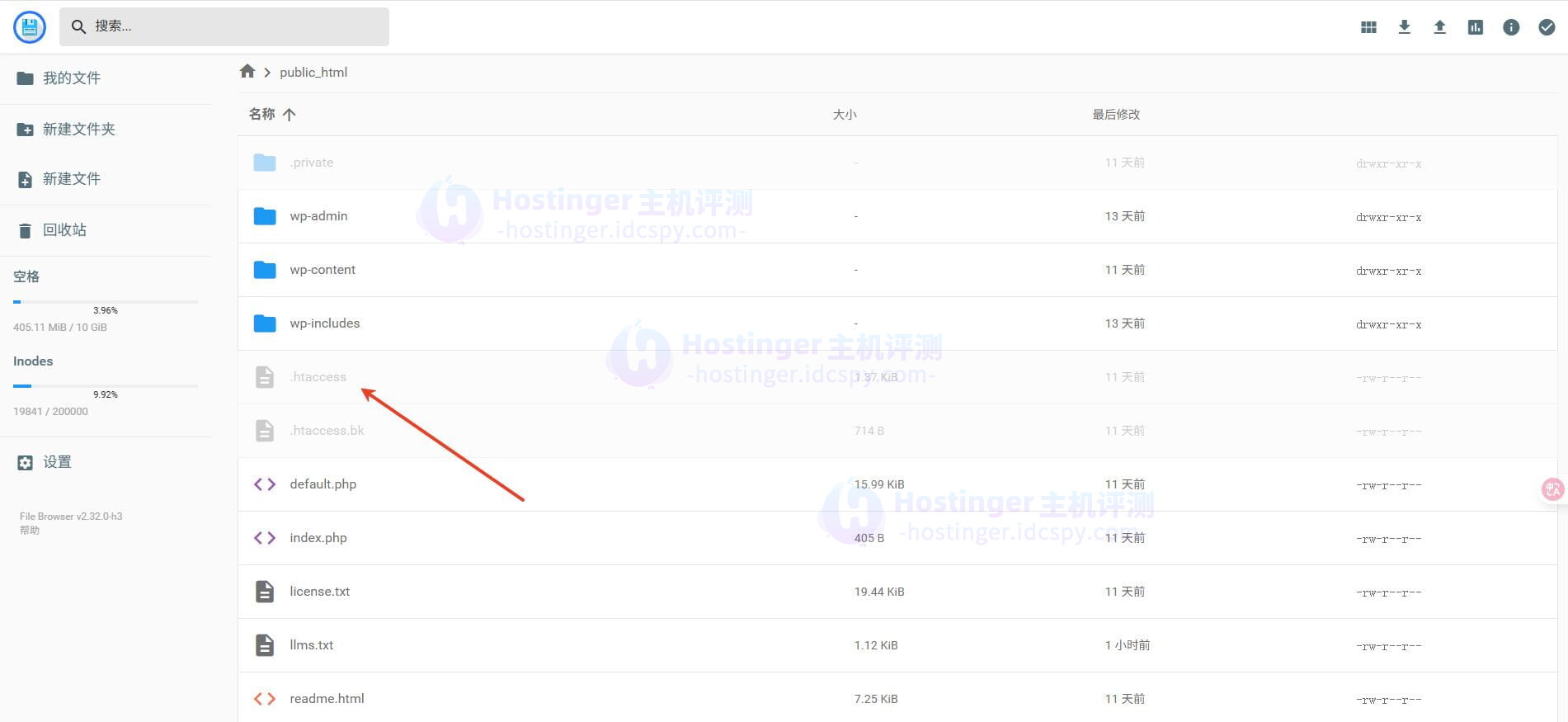This screenshot has height=722, width=1568.
Task: Click the upload icon in top toolbar
Action: 1439,27
